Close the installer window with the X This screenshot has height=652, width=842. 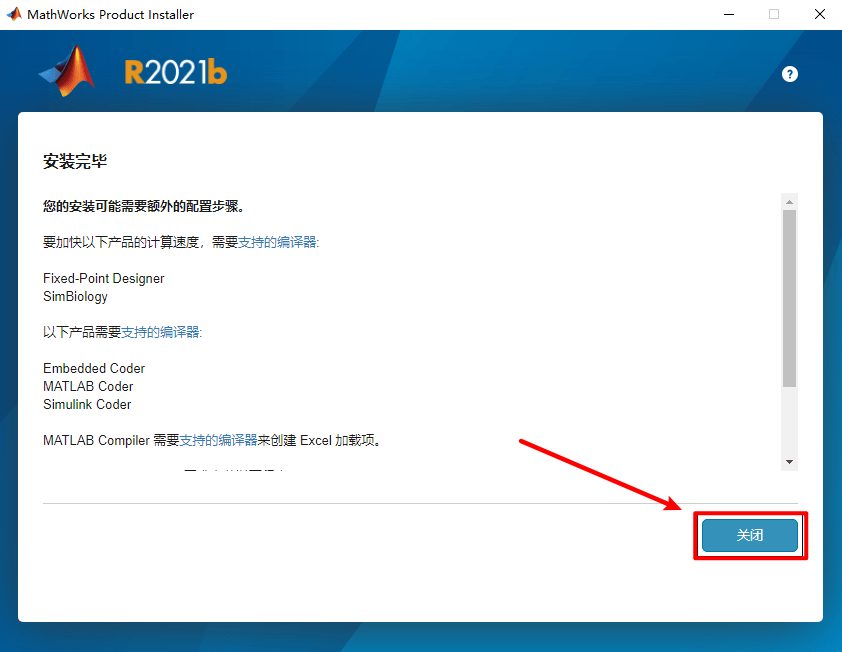click(819, 15)
